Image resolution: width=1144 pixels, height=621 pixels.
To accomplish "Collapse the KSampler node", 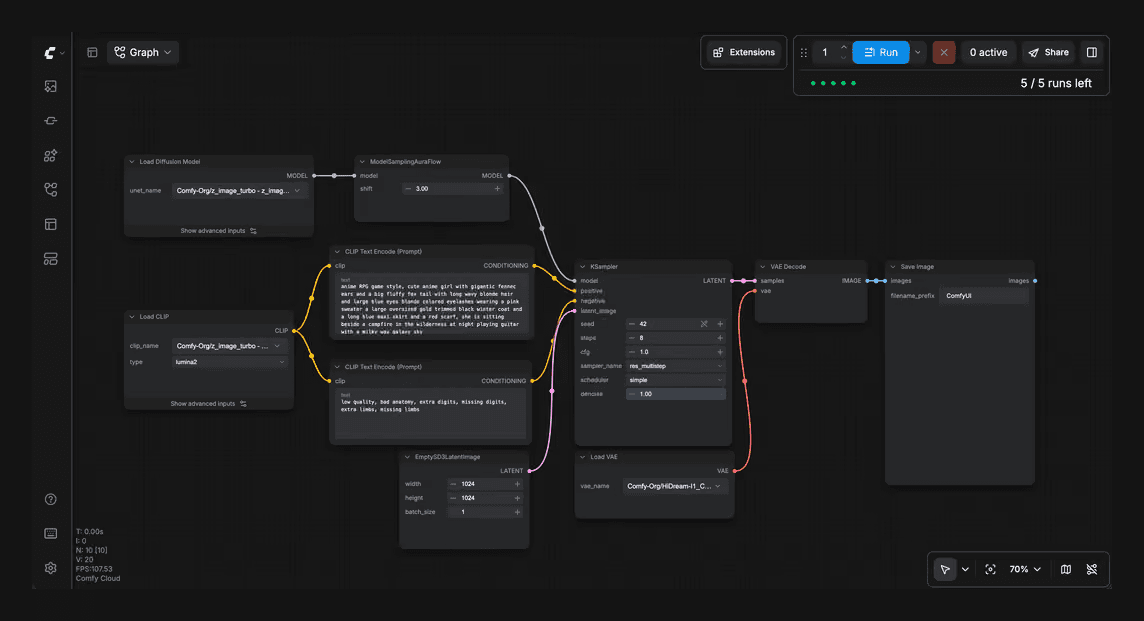I will point(582,267).
